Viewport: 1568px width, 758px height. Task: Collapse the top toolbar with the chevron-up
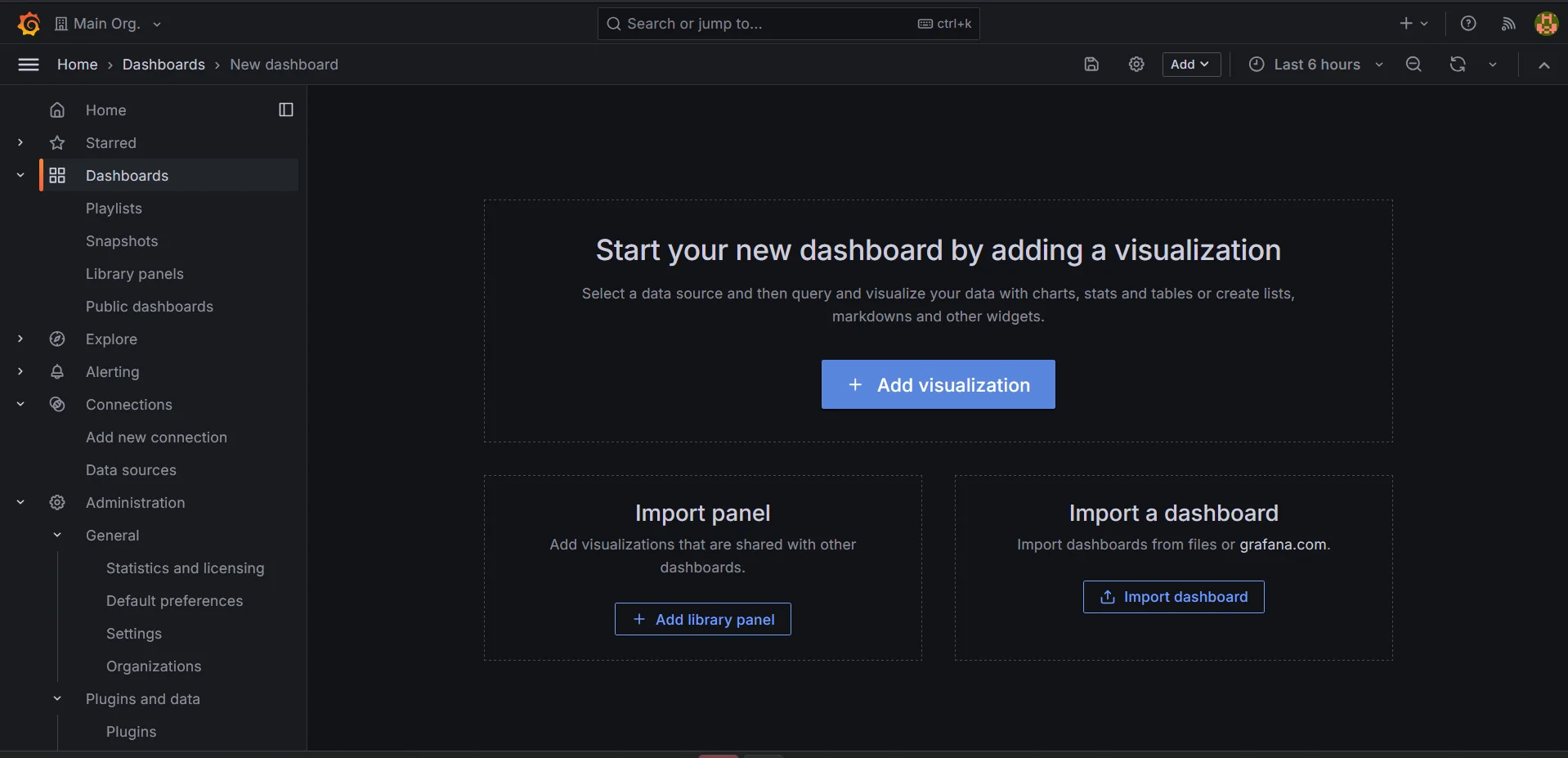1543,65
